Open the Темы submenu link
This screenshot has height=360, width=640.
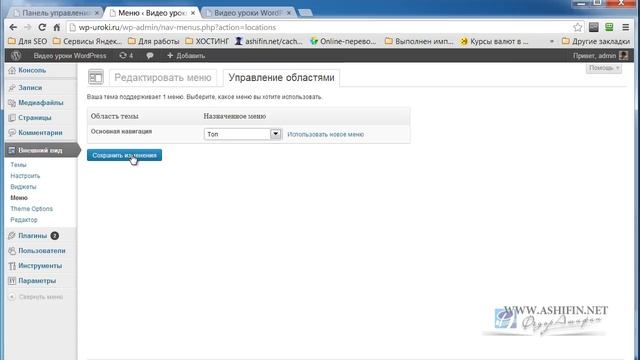pyautogui.click(x=18, y=165)
